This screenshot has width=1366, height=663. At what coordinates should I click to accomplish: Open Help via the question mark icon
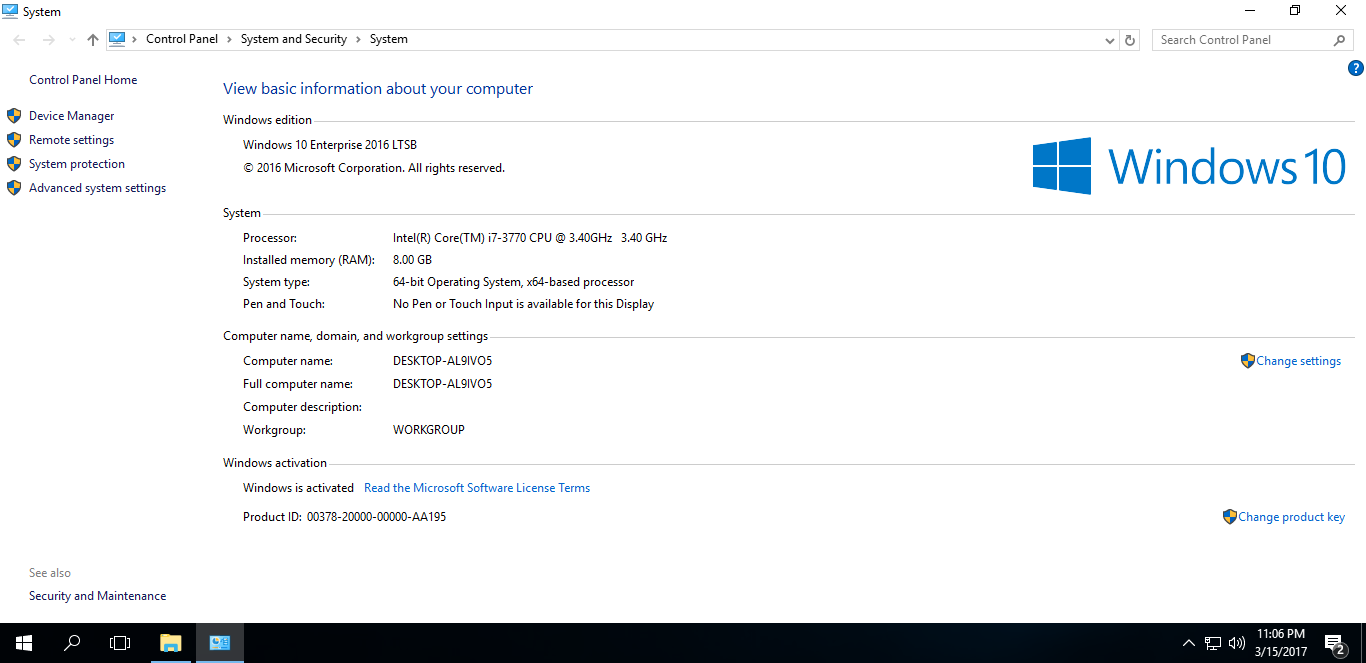1356,68
